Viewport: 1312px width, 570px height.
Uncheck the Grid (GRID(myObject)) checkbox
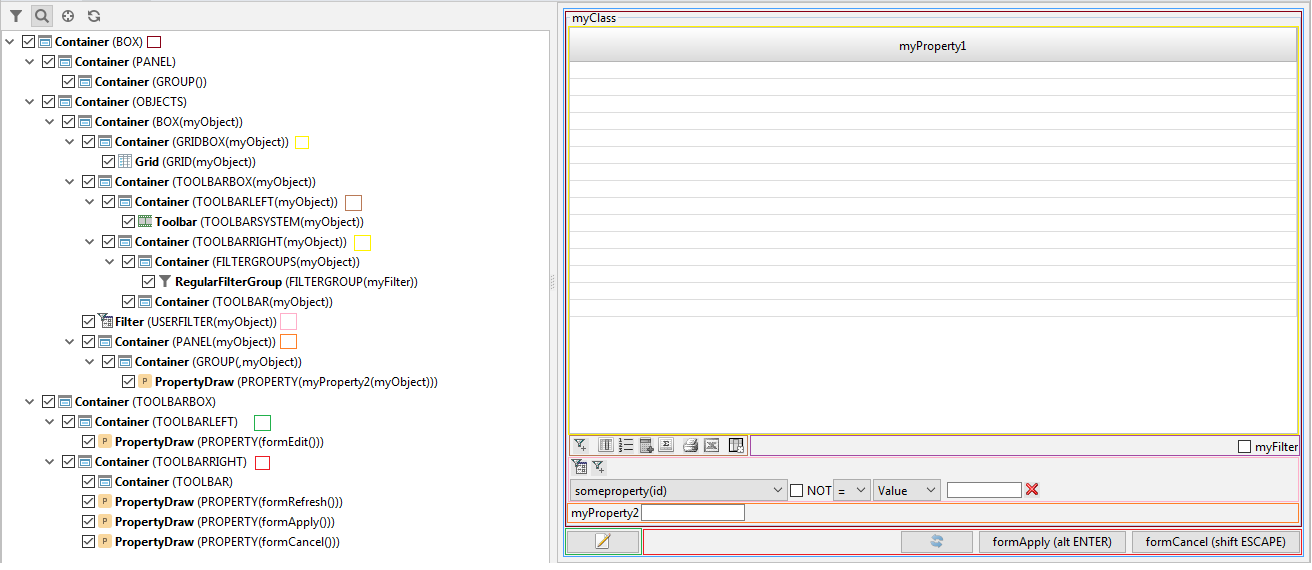tap(109, 162)
